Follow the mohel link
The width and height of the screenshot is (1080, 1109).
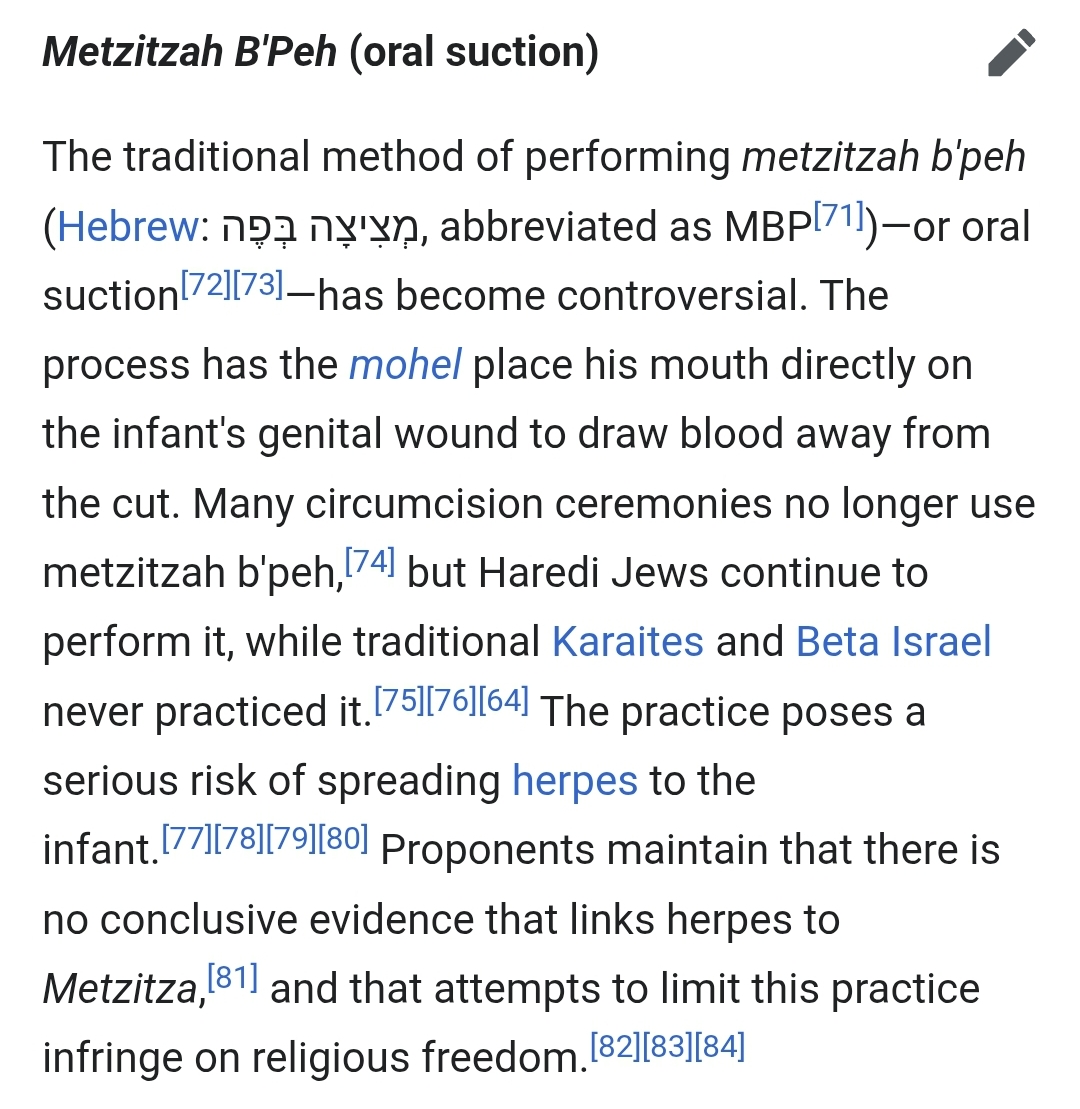(x=405, y=364)
